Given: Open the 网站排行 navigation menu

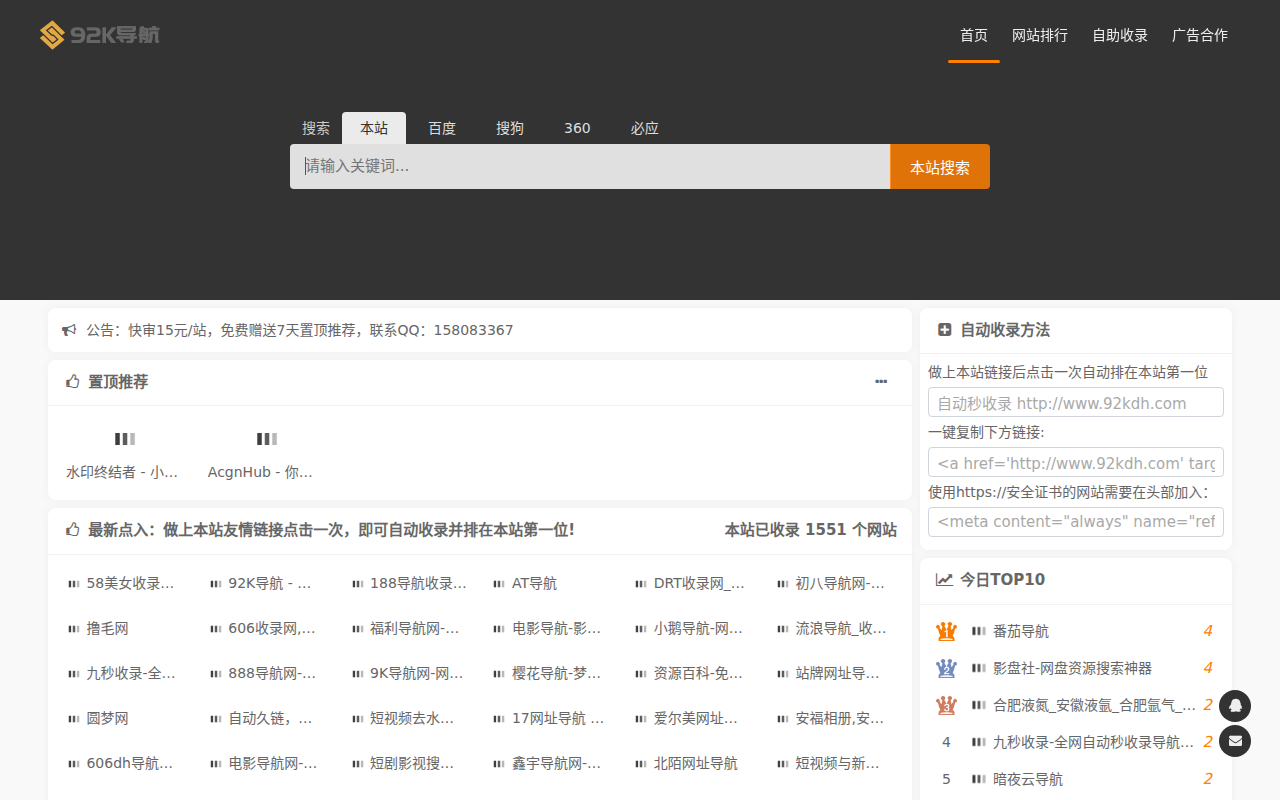Looking at the screenshot, I should coord(1040,35).
